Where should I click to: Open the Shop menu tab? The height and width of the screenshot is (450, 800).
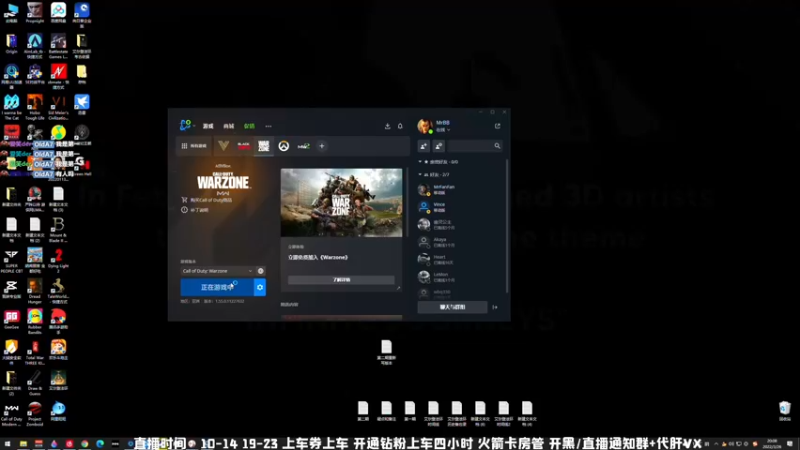coord(229,126)
